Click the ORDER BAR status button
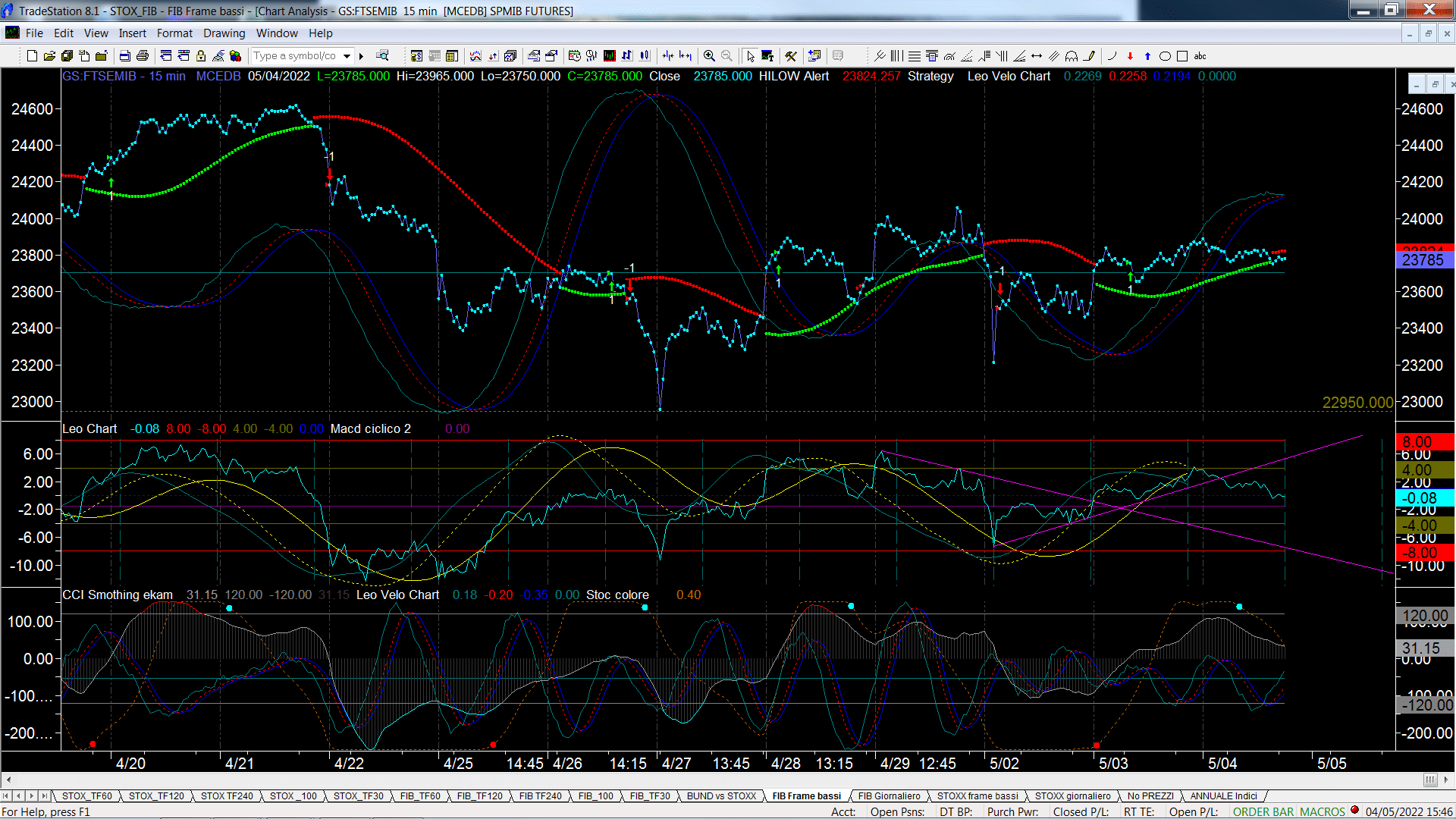 click(x=1263, y=812)
